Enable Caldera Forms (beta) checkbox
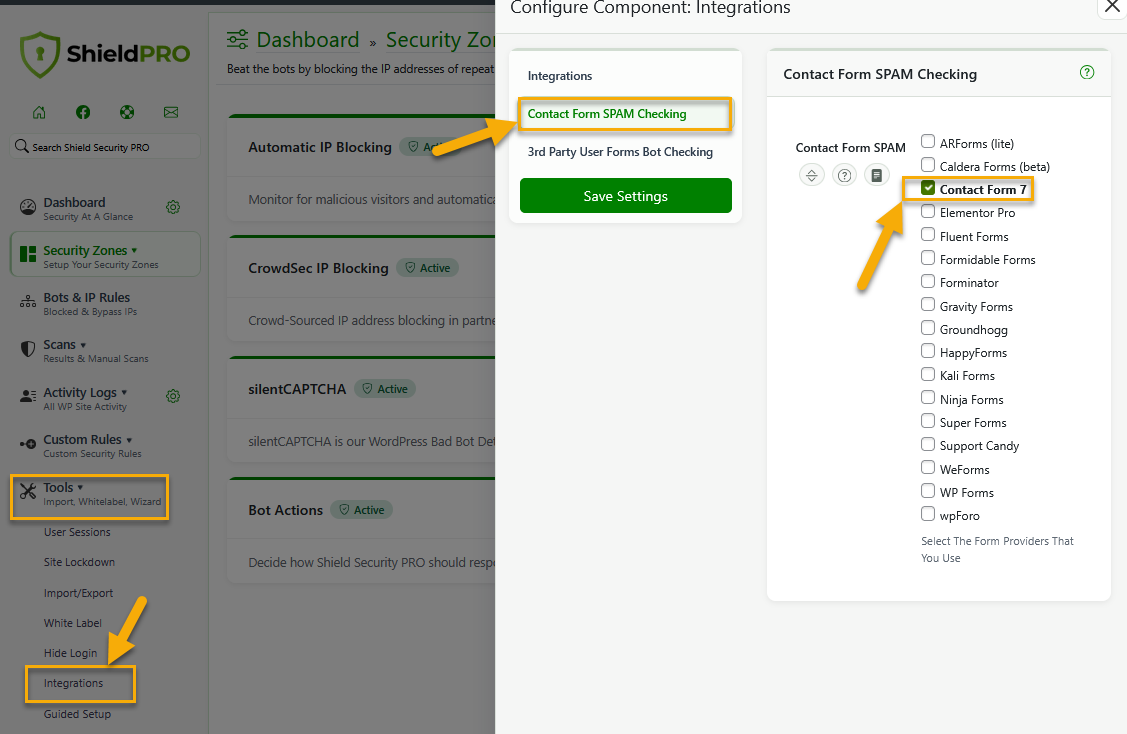 pos(928,165)
